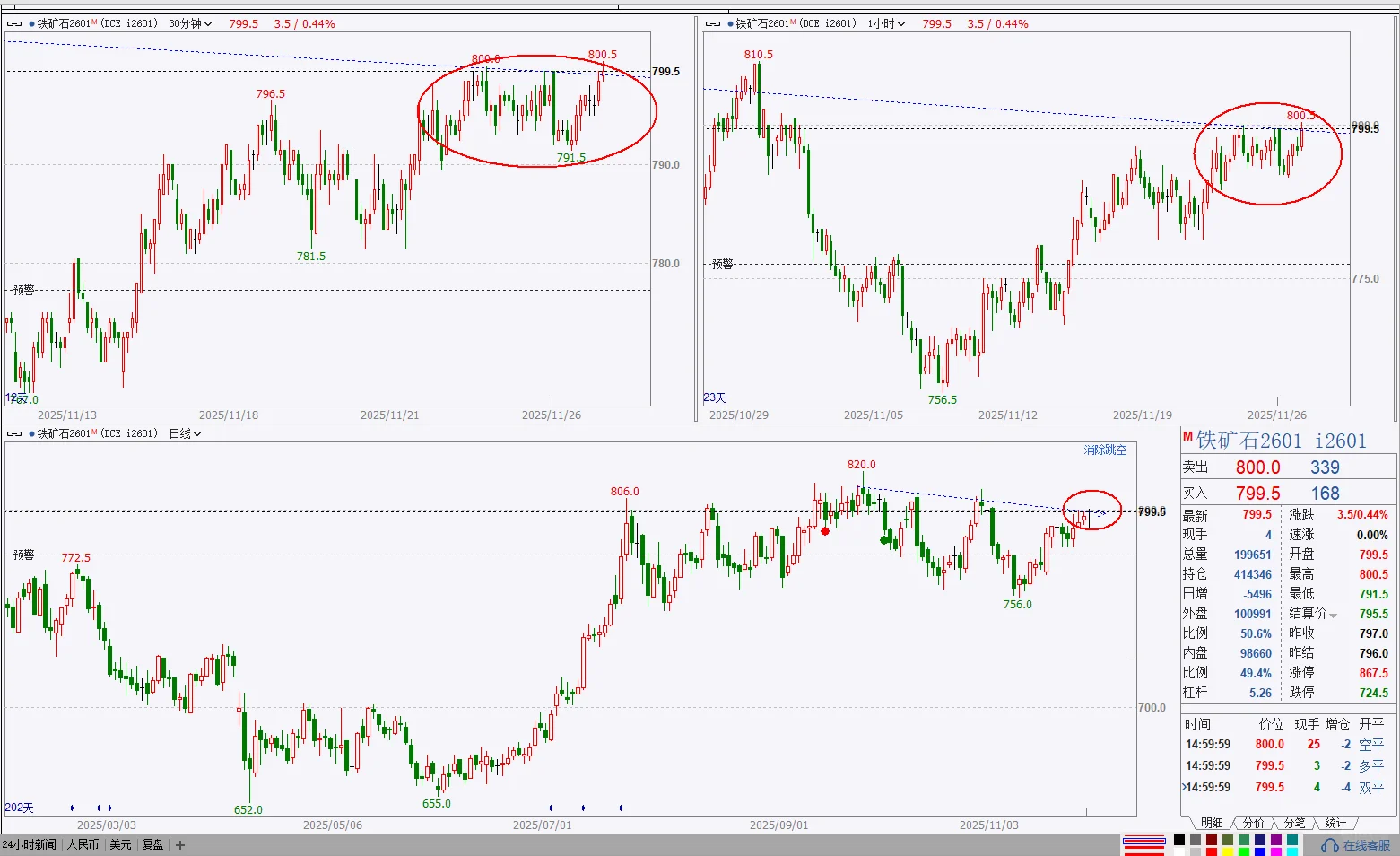Toggle the link icon on the 30分钟 chart
Image resolution: width=1400 pixels, height=856 pixels.
[13, 24]
